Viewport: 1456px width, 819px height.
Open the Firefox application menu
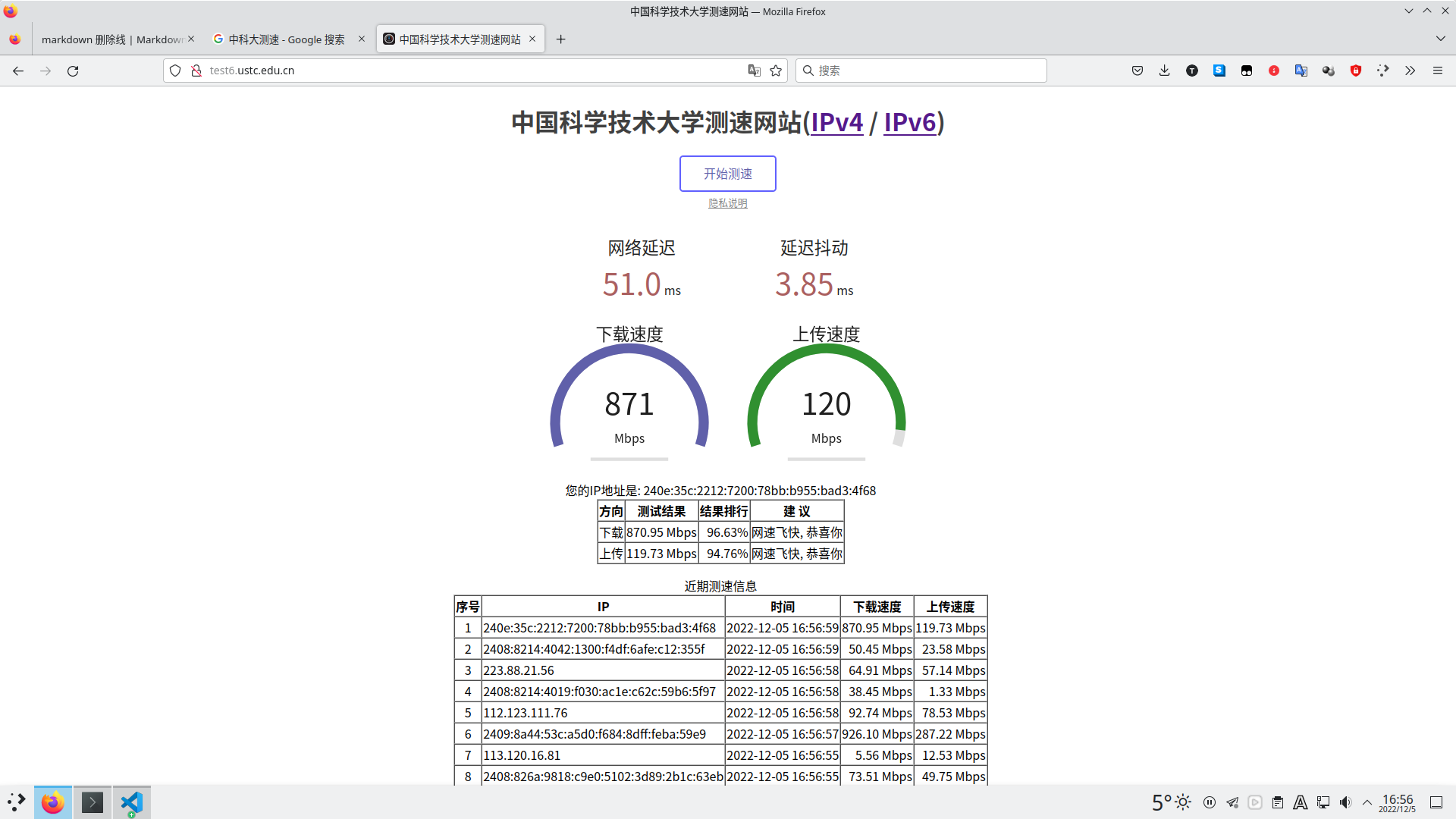tap(1438, 71)
